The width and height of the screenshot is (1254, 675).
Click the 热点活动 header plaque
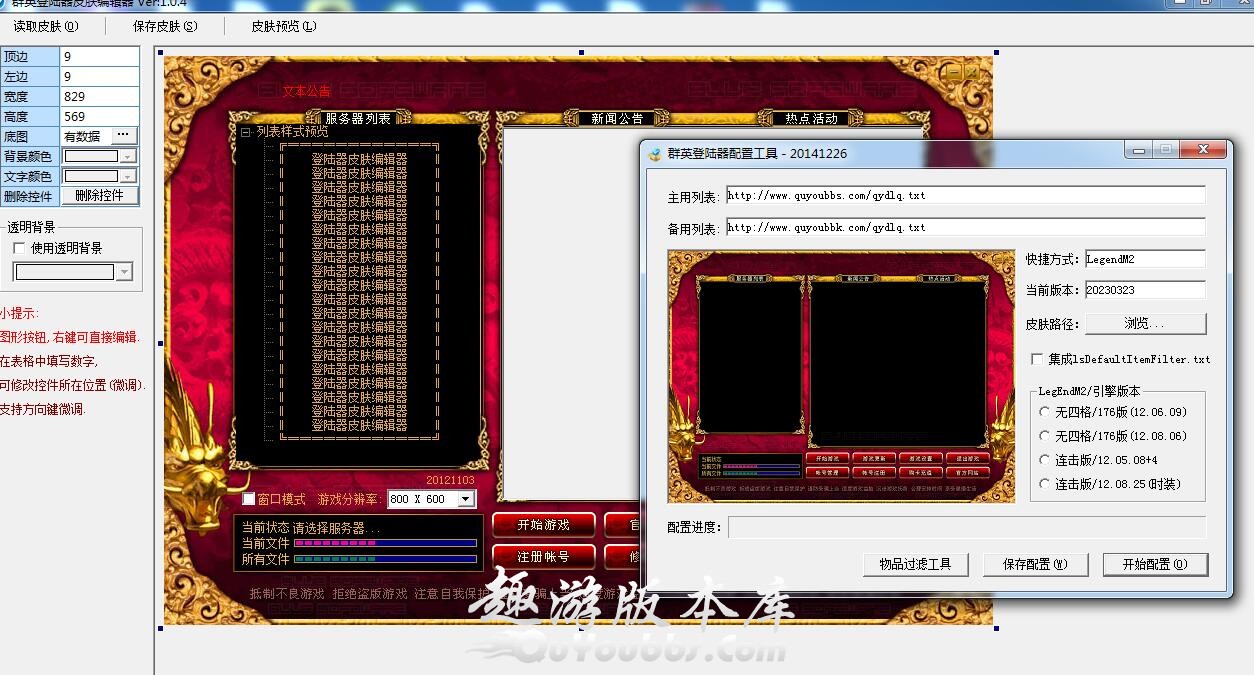click(811, 118)
